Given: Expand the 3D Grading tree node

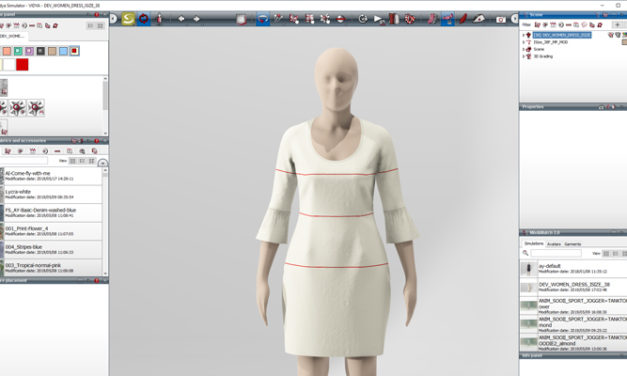Looking at the screenshot, I should (523, 56).
